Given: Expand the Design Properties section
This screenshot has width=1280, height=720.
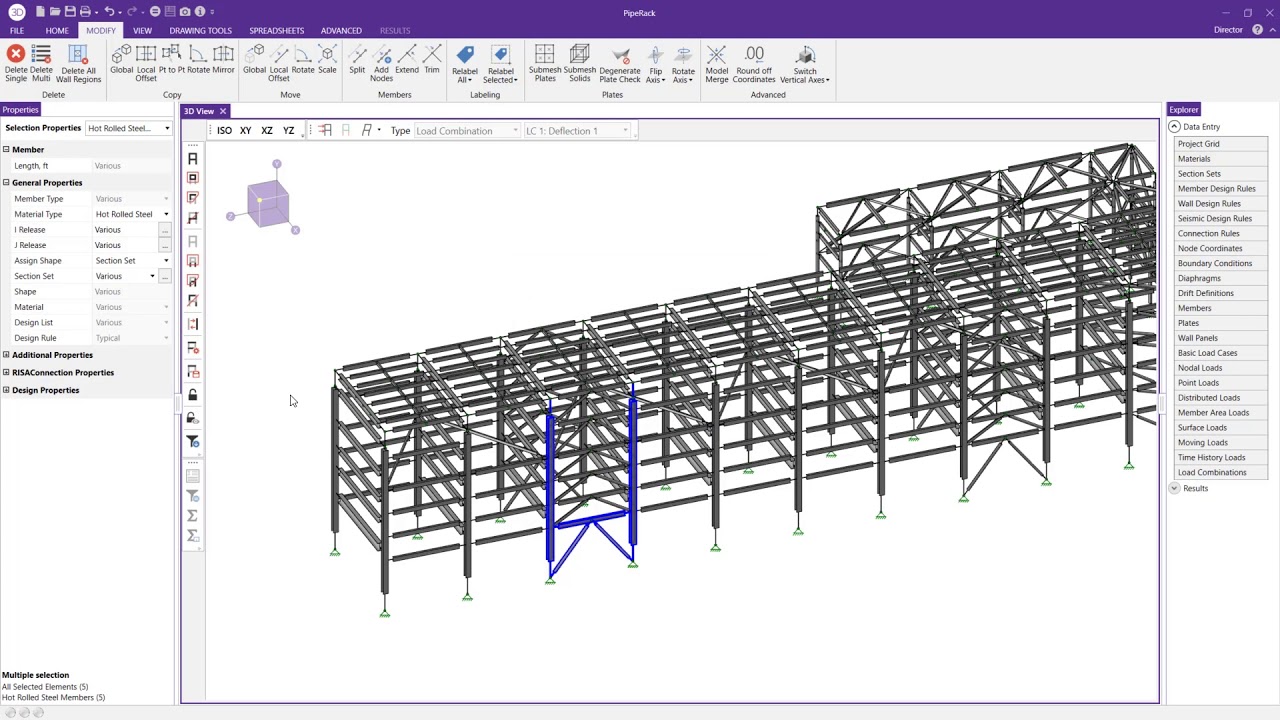Looking at the screenshot, I should 6,390.
